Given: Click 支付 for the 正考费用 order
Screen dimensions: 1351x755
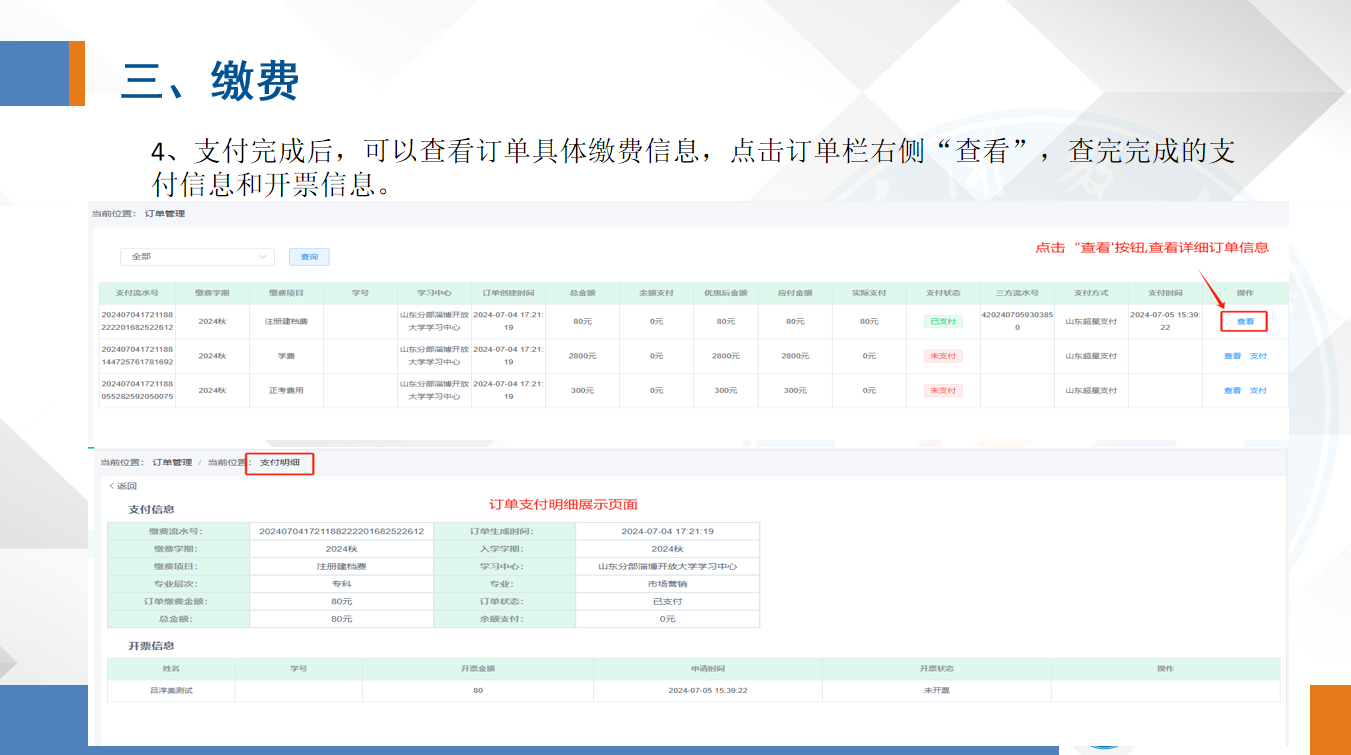Looking at the screenshot, I should (x=1258, y=391).
